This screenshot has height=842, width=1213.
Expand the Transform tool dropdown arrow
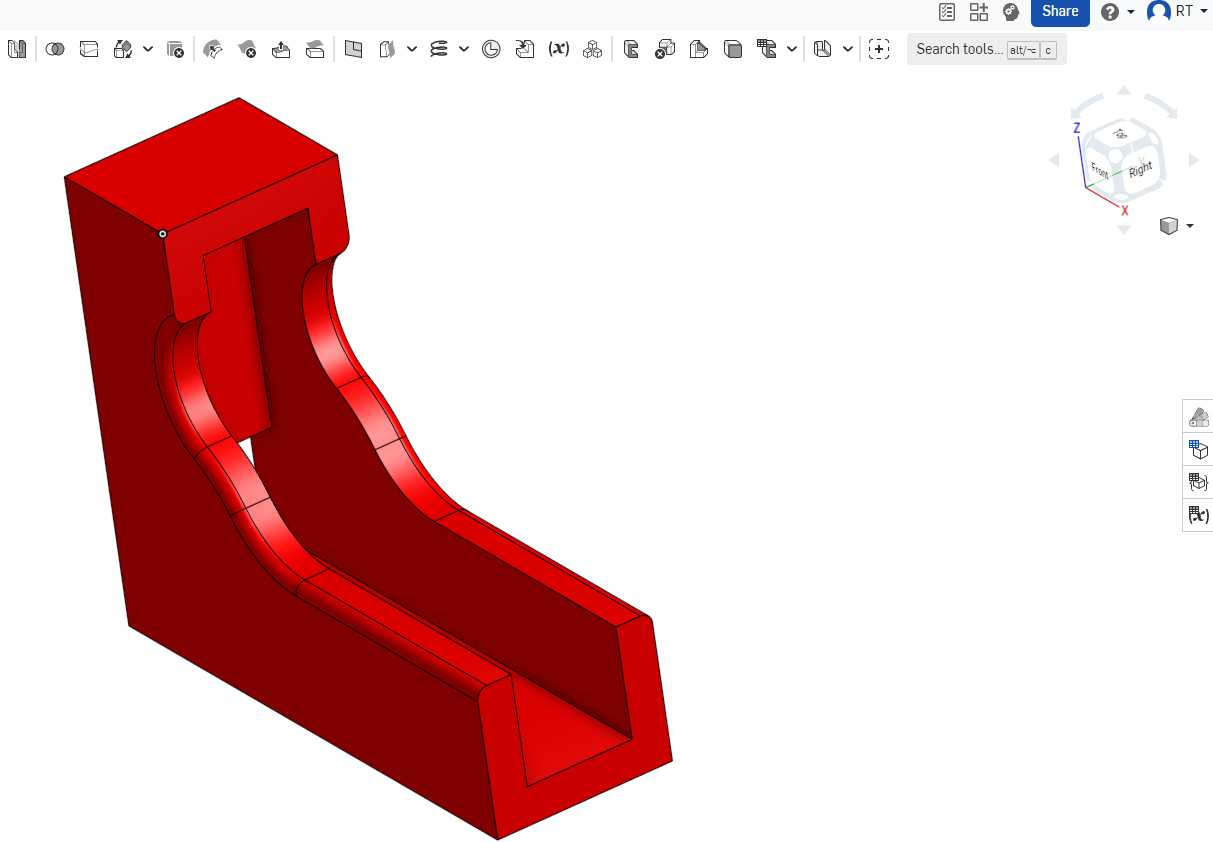(x=148, y=49)
